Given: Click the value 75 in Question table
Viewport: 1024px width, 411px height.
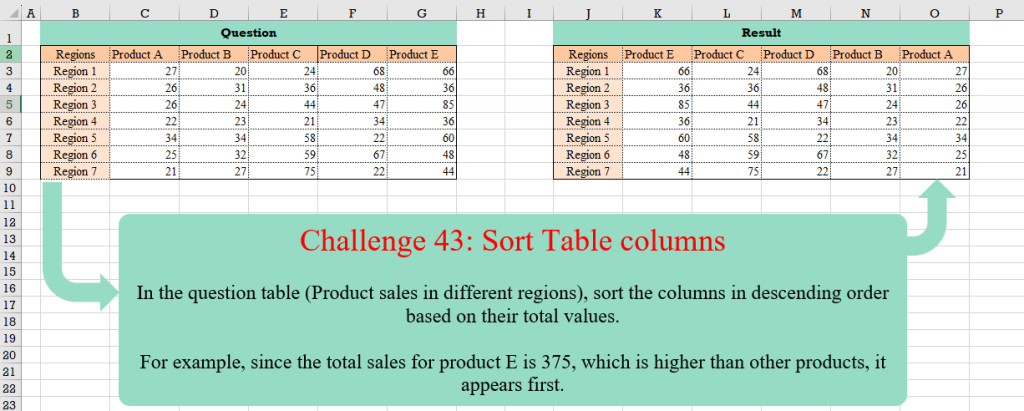Looking at the screenshot, I should pos(283,171).
